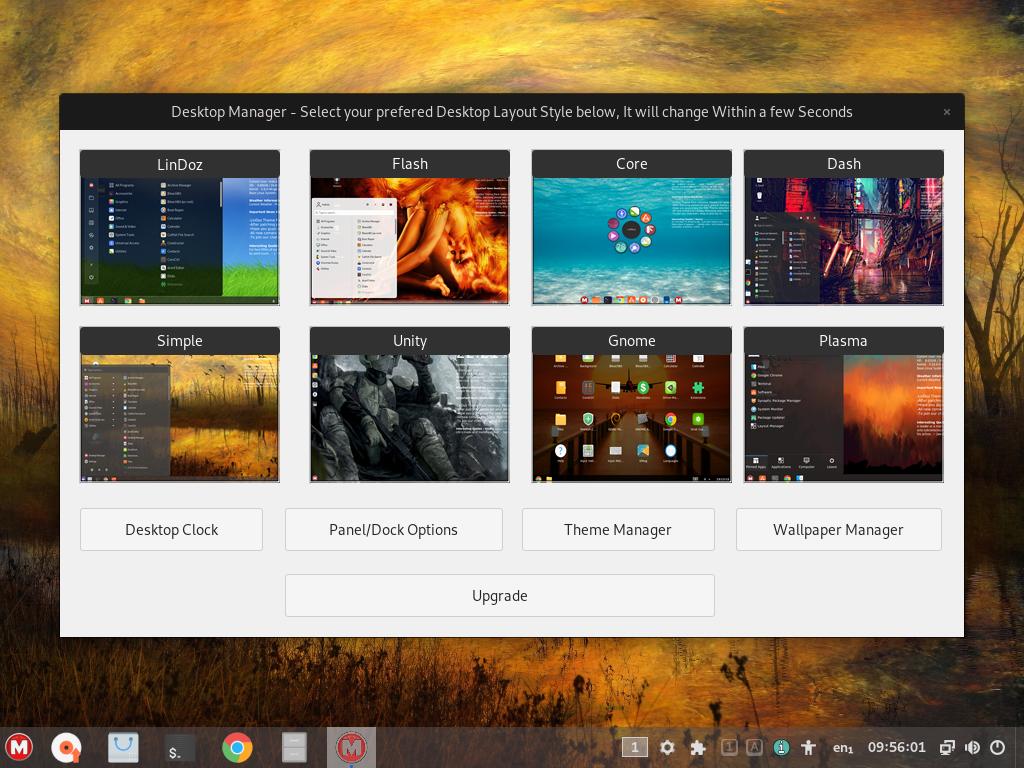Viewport: 1024px width, 768px height.
Task: Select the LinDoz layout thumbnail
Action: point(180,227)
